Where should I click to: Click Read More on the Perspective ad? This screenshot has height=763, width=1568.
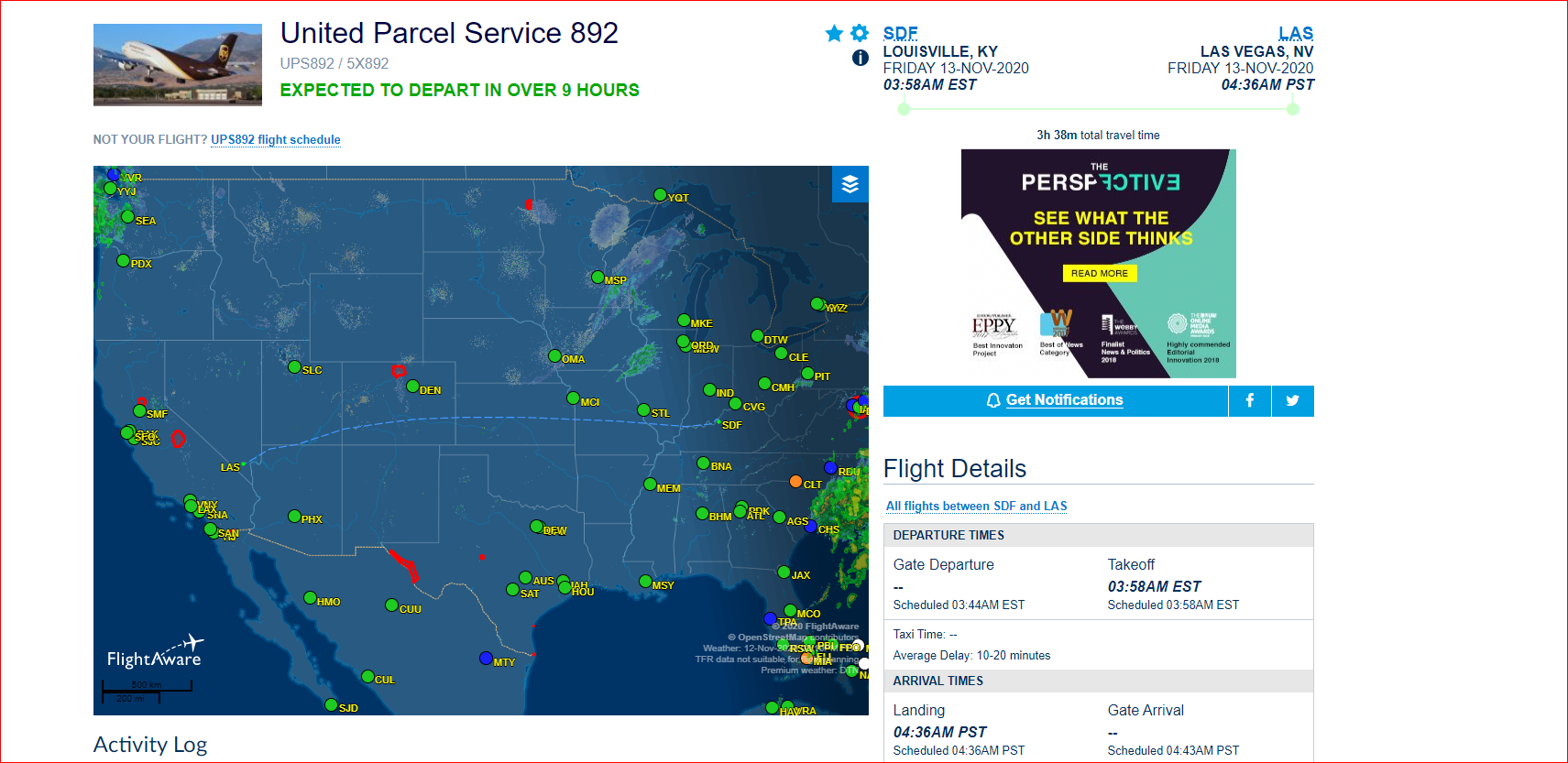click(x=1100, y=273)
